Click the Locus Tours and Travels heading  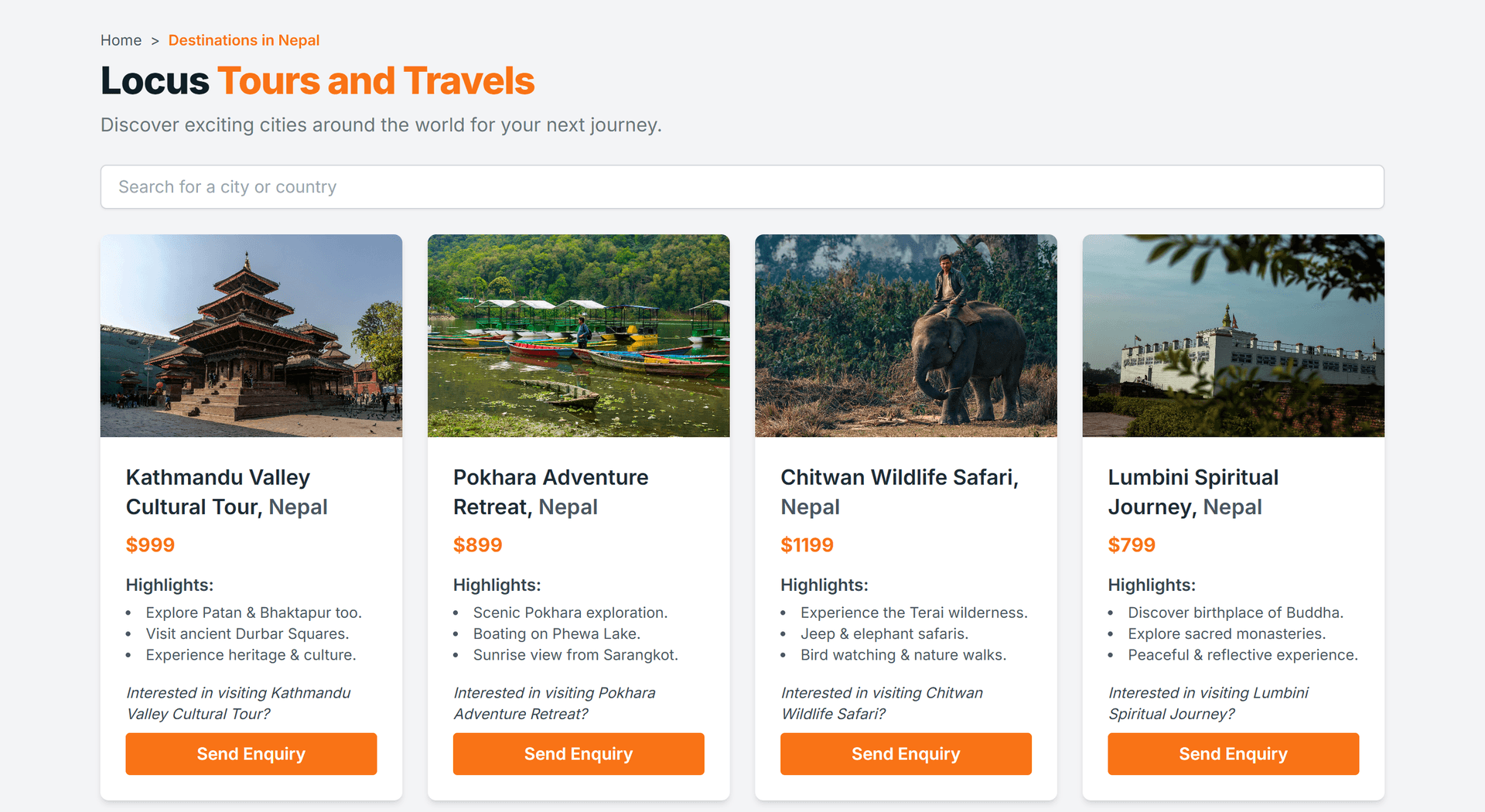pyautogui.click(x=318, y=81)
